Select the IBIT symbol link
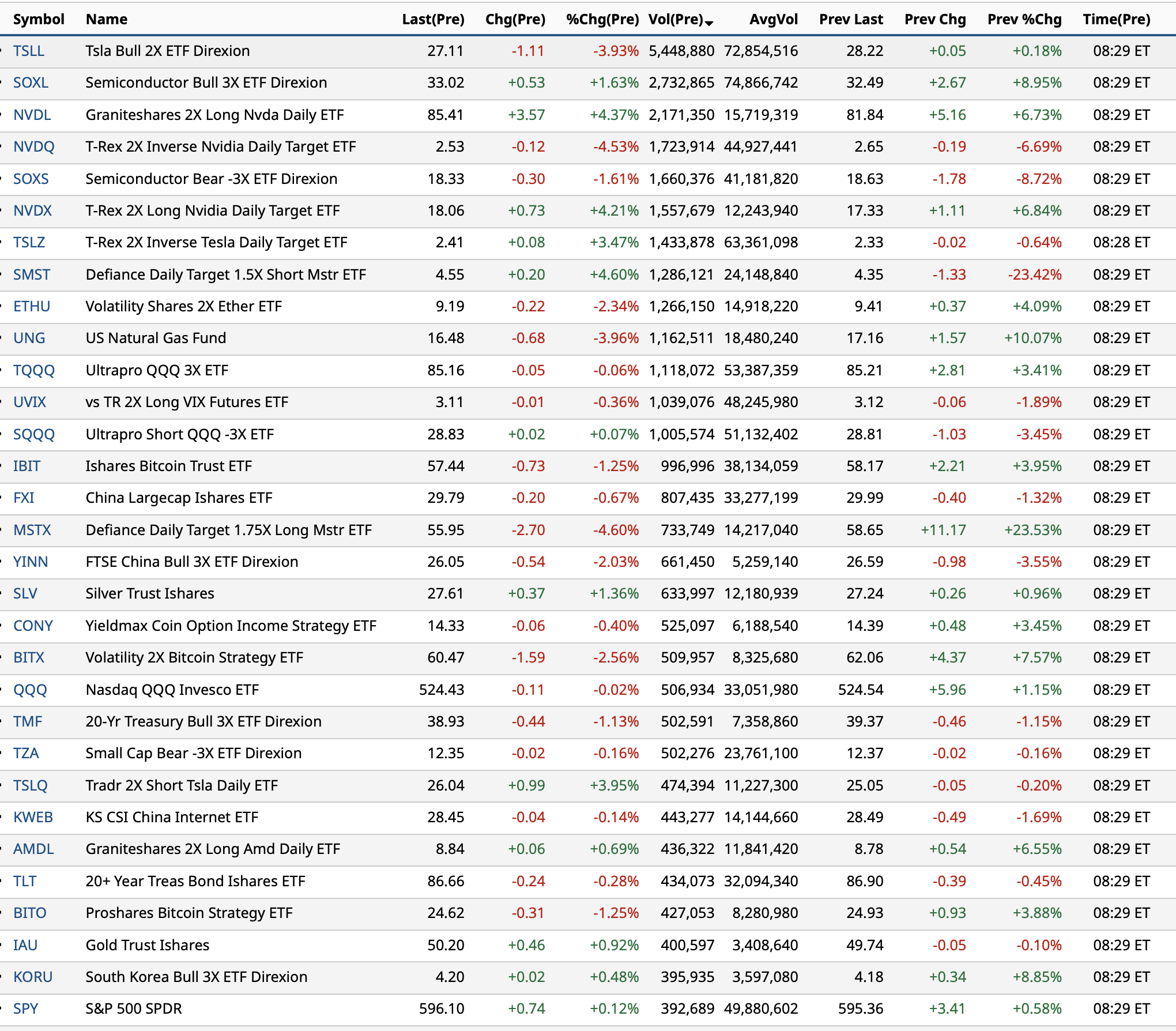 click(27, 466)
